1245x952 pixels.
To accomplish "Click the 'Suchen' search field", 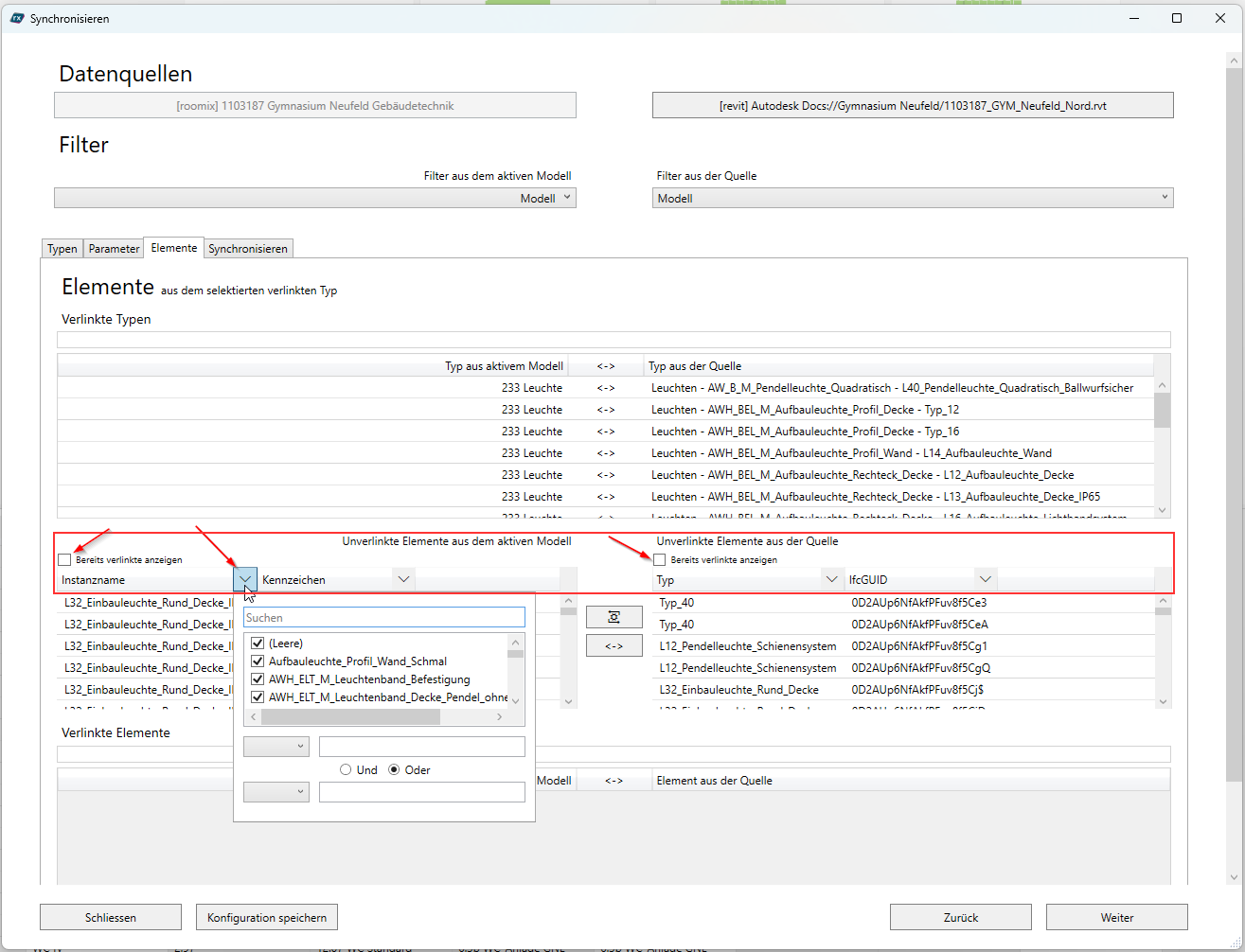I will (x=383, y=618).
